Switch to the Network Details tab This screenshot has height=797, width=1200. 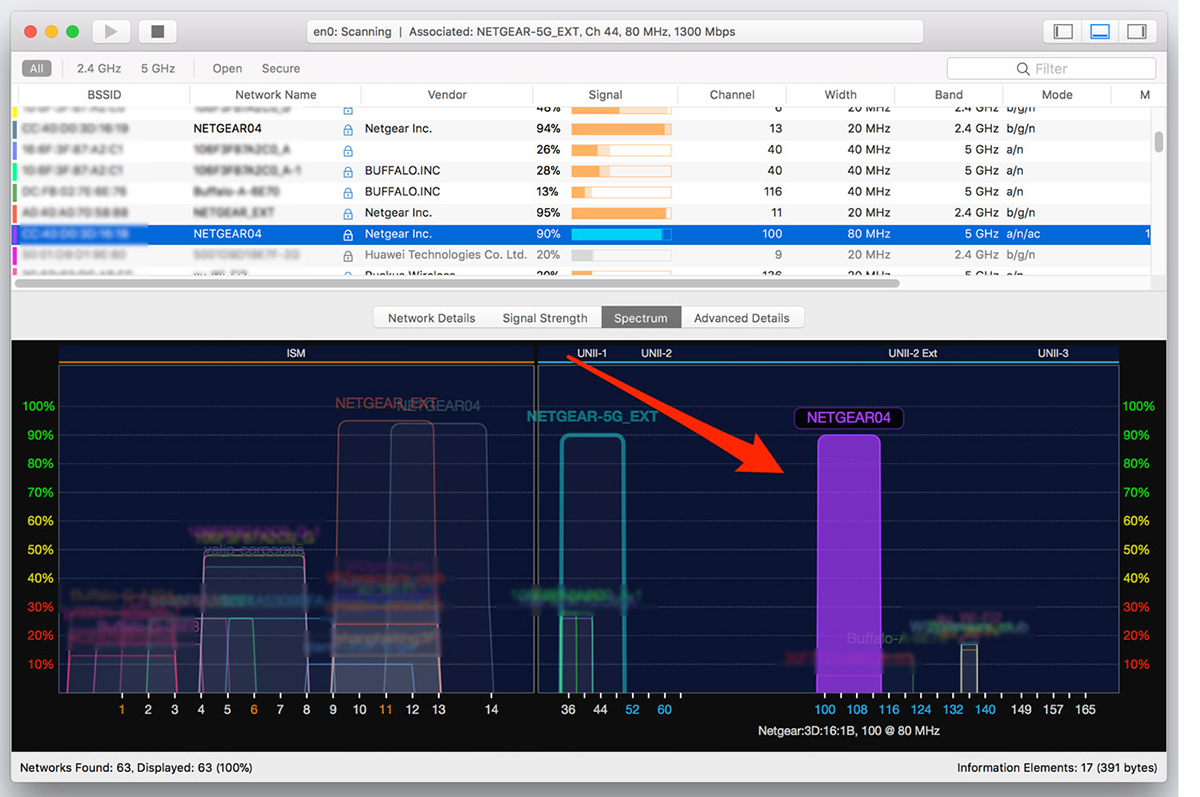(431, 318)
